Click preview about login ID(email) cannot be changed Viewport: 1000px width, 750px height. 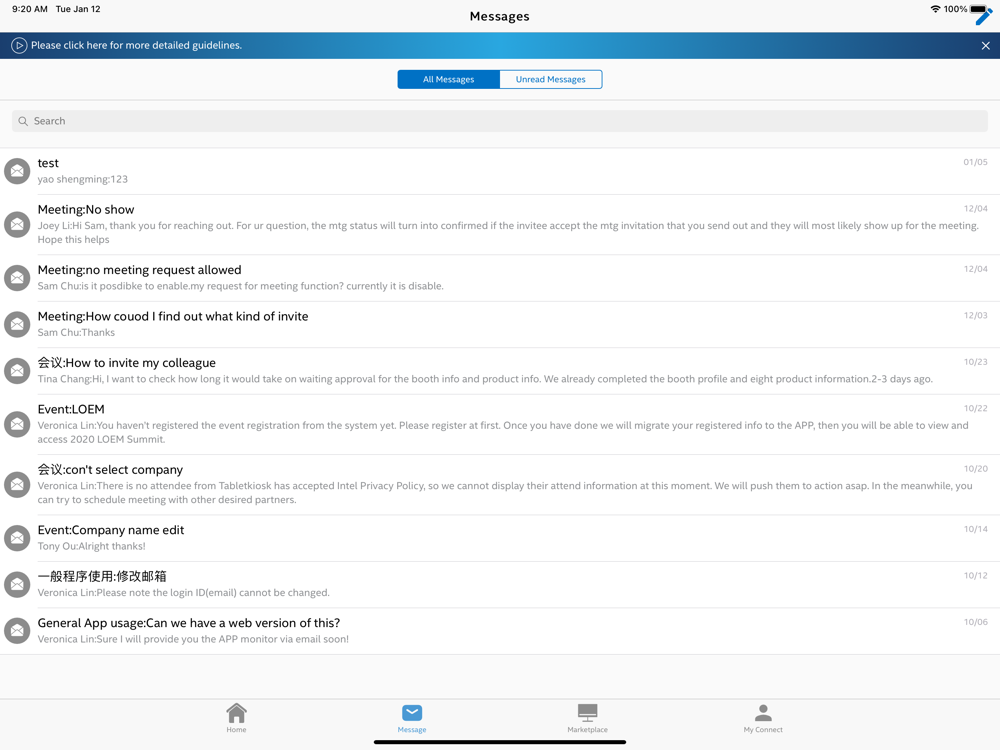(x=184, y=592)
